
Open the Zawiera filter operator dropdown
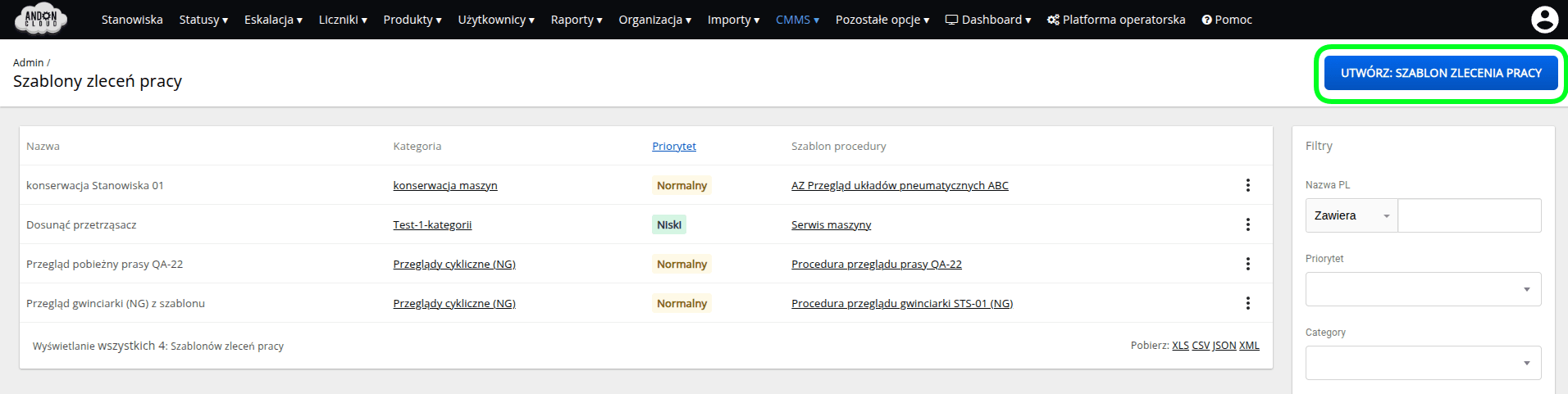(1351, 215)
